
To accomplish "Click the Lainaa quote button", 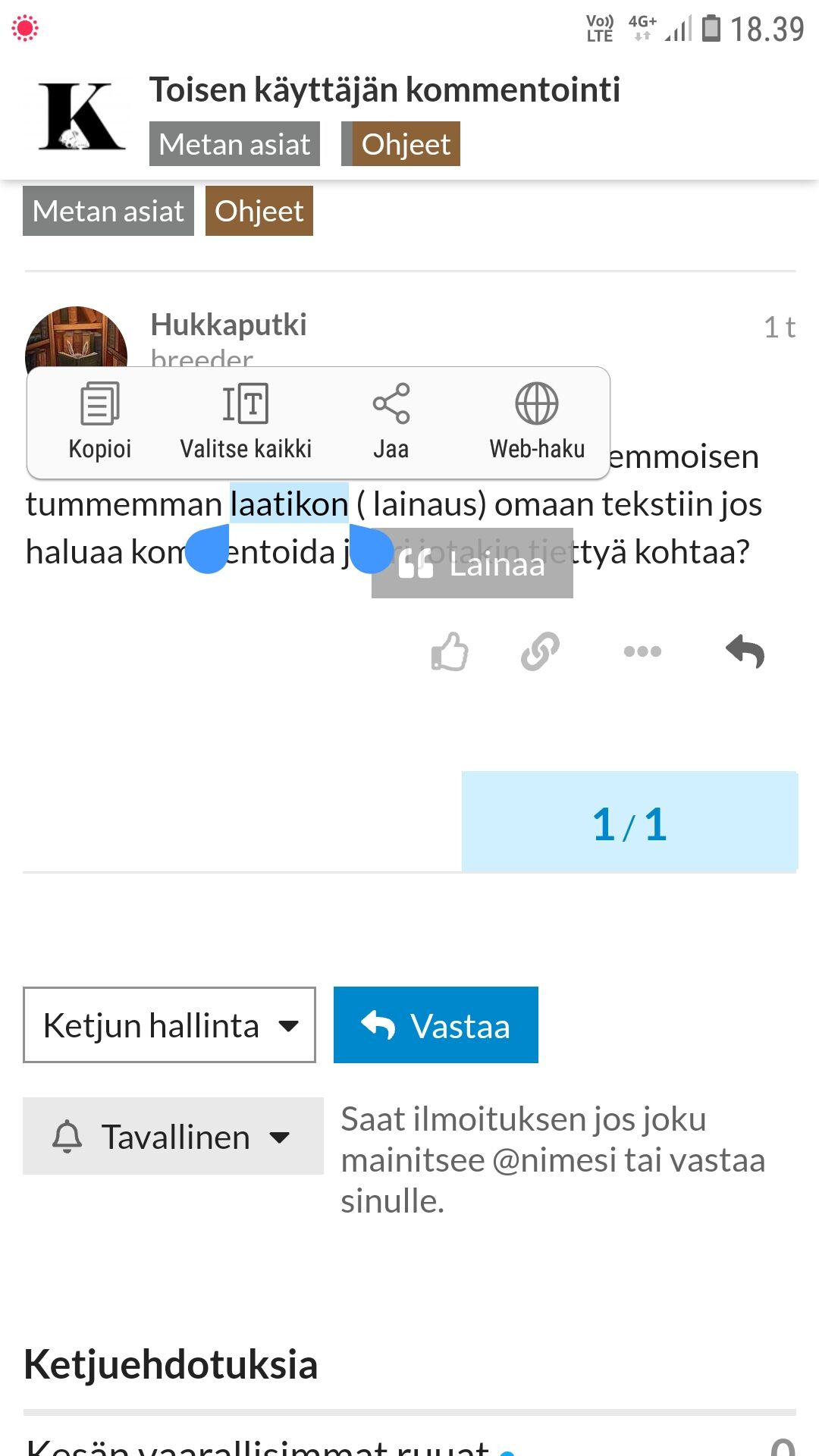I will [472, 565].
